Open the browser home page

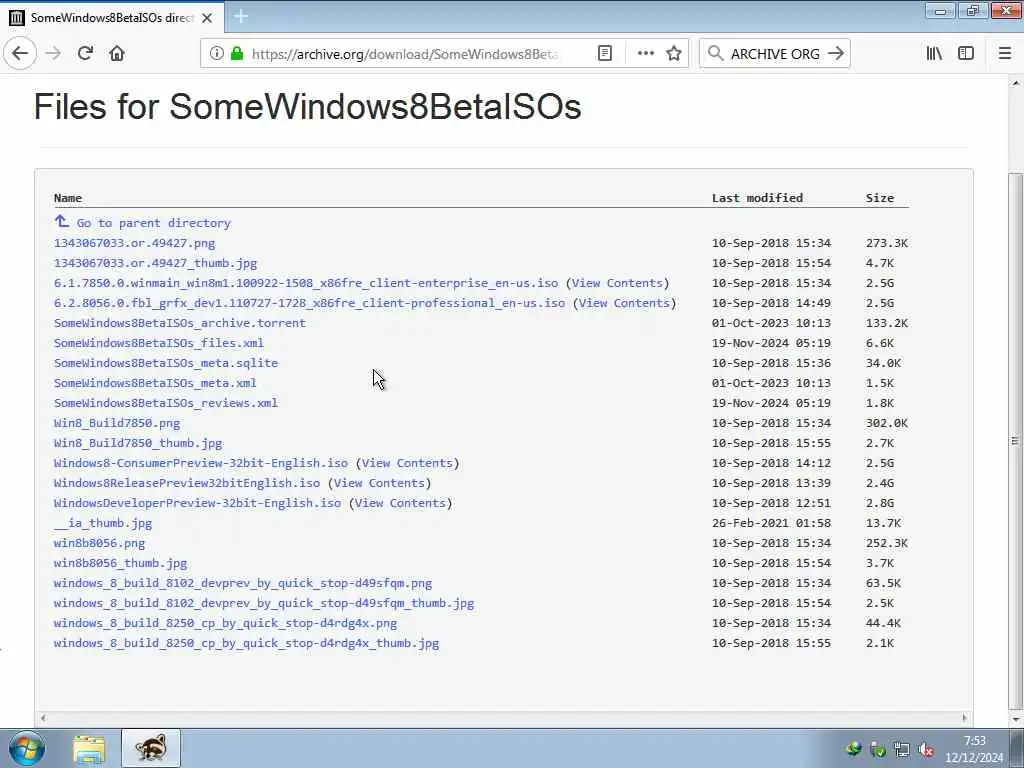(x=117, y=53)
